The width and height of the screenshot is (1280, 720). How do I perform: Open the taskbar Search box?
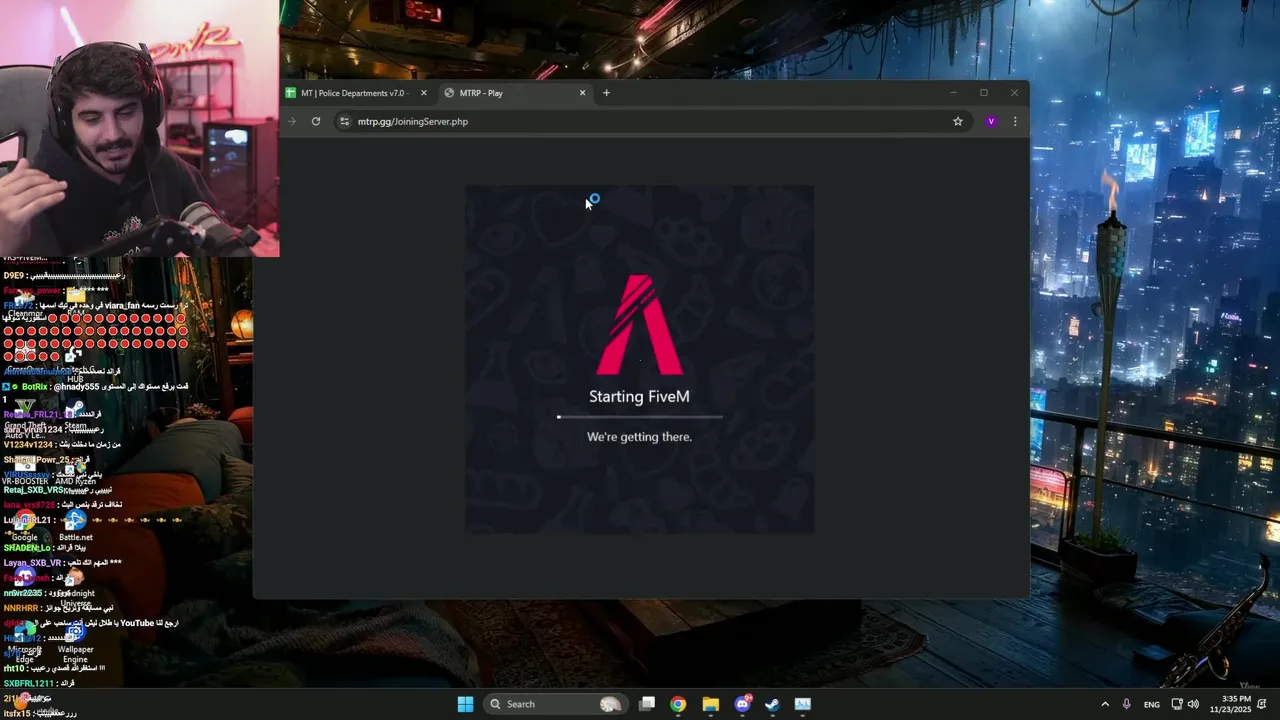pos(556,704)
